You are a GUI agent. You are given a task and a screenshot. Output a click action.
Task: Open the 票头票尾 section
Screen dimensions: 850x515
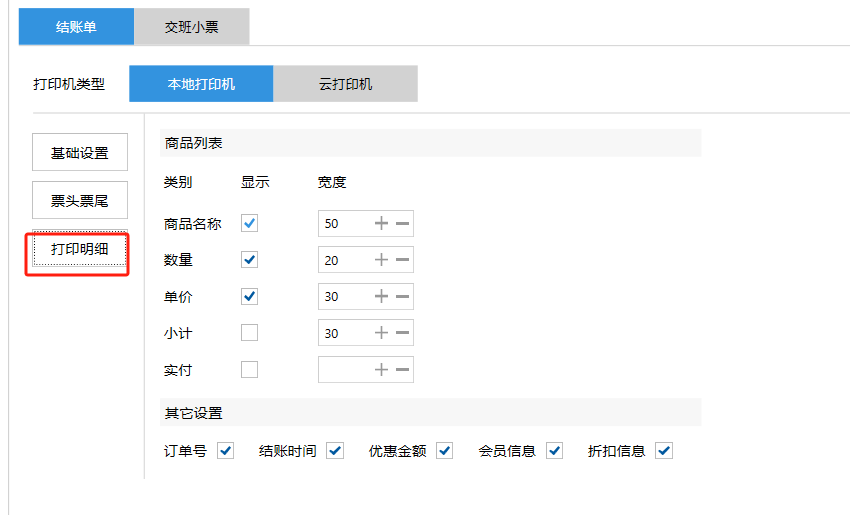point(80,201)
